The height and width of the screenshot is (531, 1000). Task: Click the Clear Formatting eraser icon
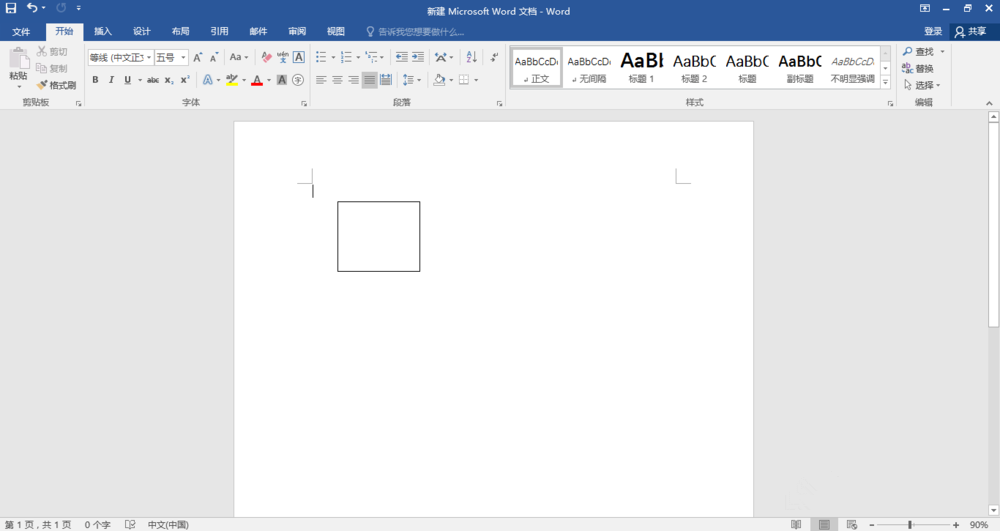[266, 57]
